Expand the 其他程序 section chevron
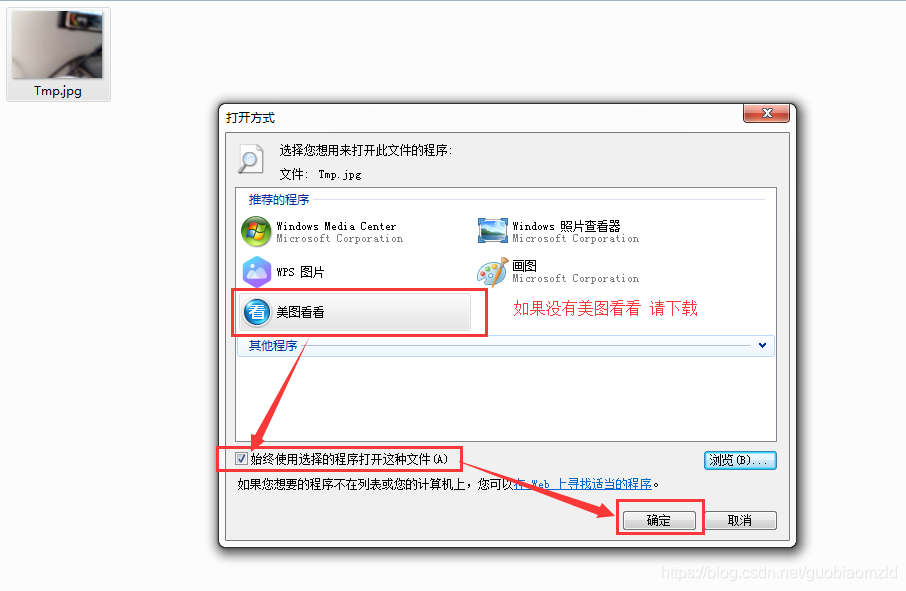Screen dimensions: 906x591 [762, 345]
